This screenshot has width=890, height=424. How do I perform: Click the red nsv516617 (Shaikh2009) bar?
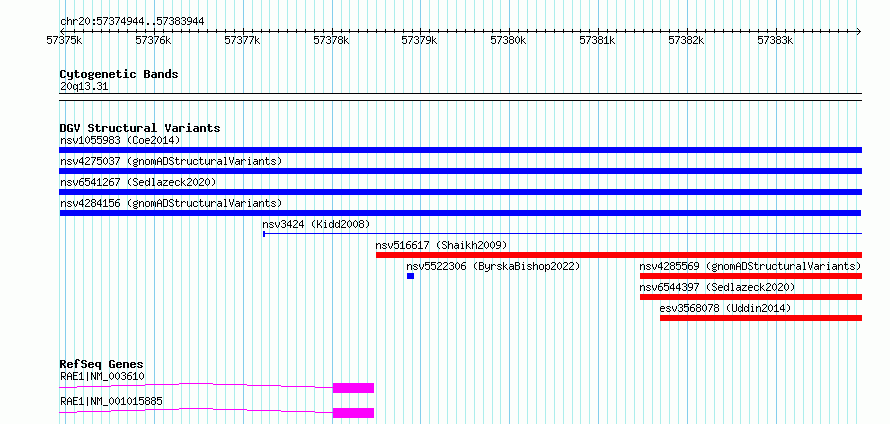click(619, 255)
